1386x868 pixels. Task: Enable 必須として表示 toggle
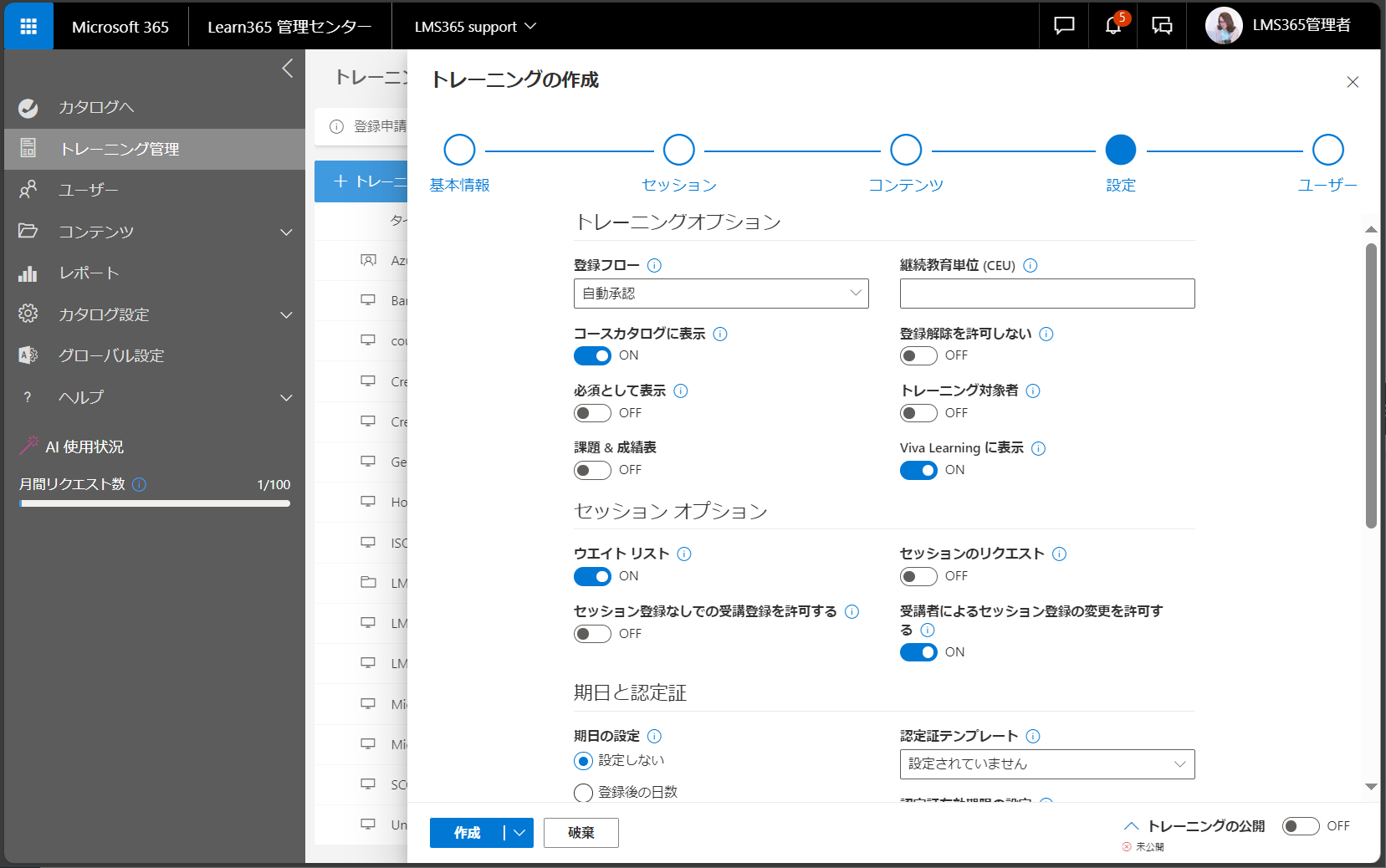click(592, 413)
